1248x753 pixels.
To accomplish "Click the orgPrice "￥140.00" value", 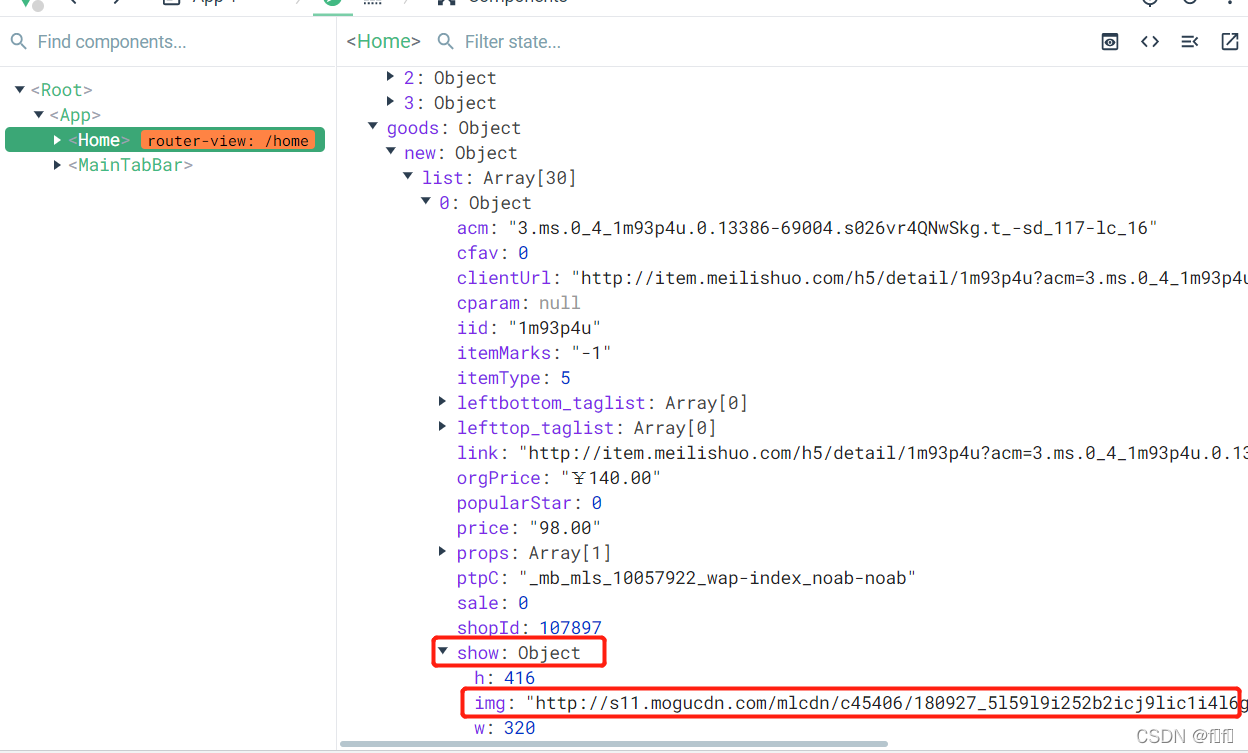I will [610, 478].
